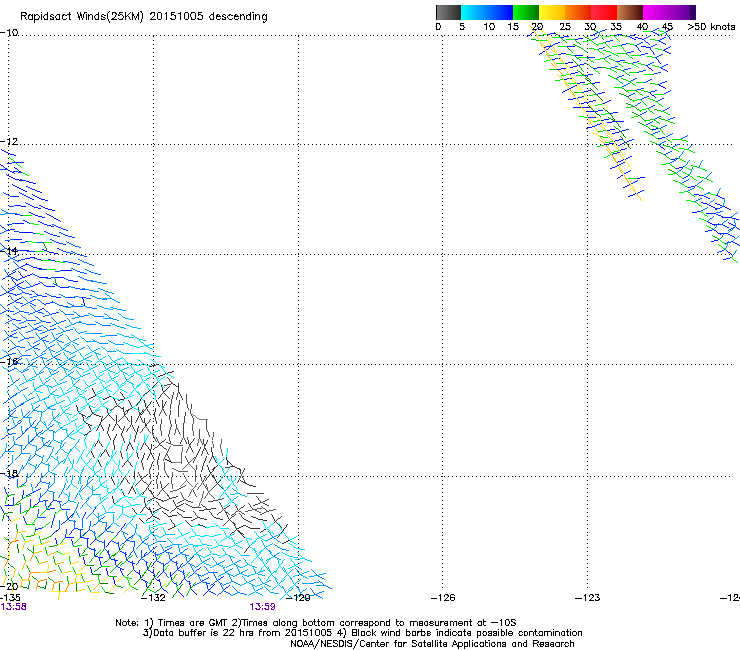This screenshot has width=740, height=650.
Task: Click the gray 0-5 knots color swatch
Action: [x=448, y=12]
